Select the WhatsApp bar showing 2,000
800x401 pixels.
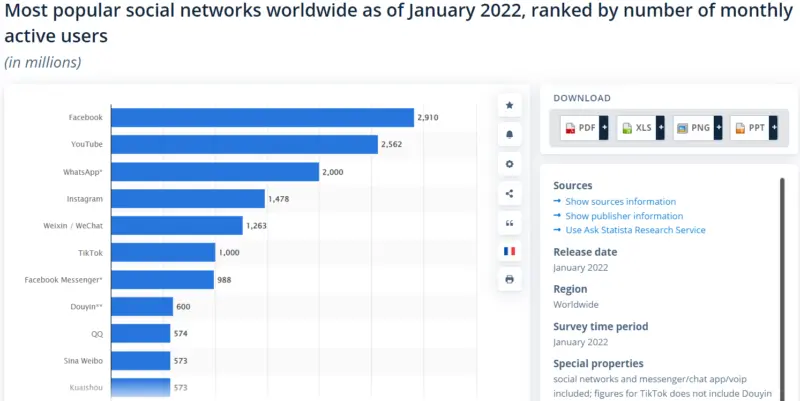tap(214, 172)
